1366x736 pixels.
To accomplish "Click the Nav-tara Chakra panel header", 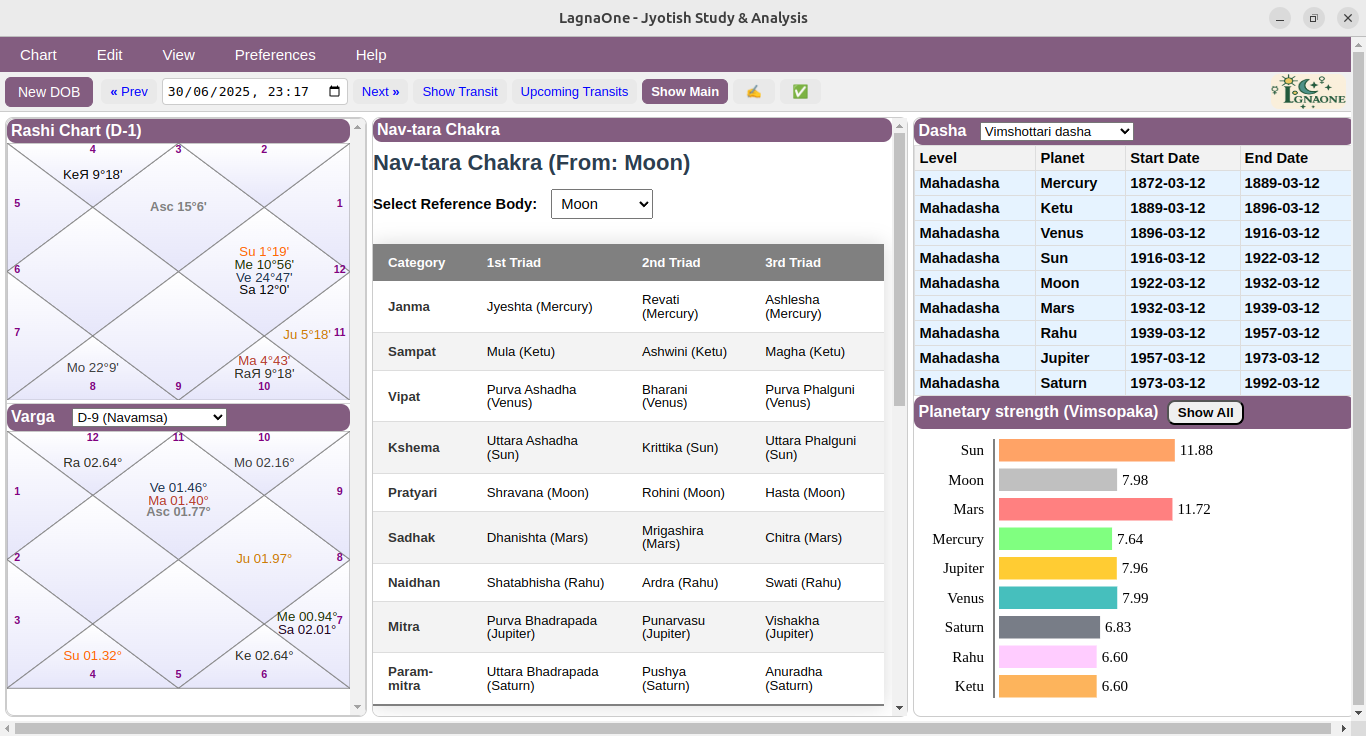I will click(x=632, y=130).
